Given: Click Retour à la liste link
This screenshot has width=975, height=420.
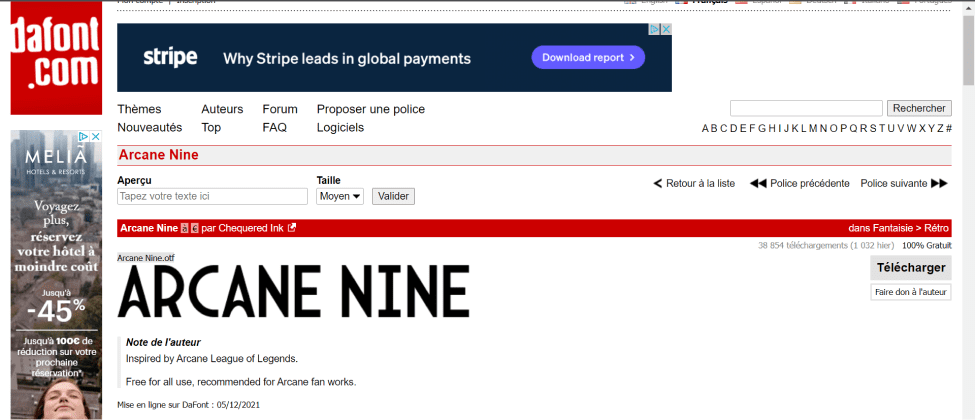Looking at the screenshot, I should tap(700, 184).
